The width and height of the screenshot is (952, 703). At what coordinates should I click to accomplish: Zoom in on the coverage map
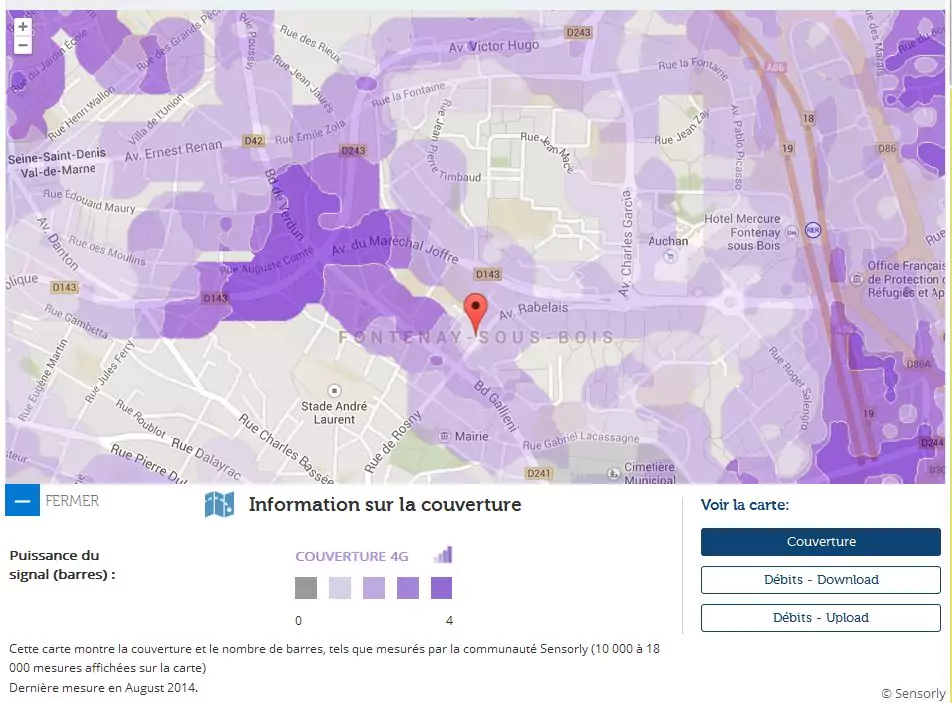23,27
